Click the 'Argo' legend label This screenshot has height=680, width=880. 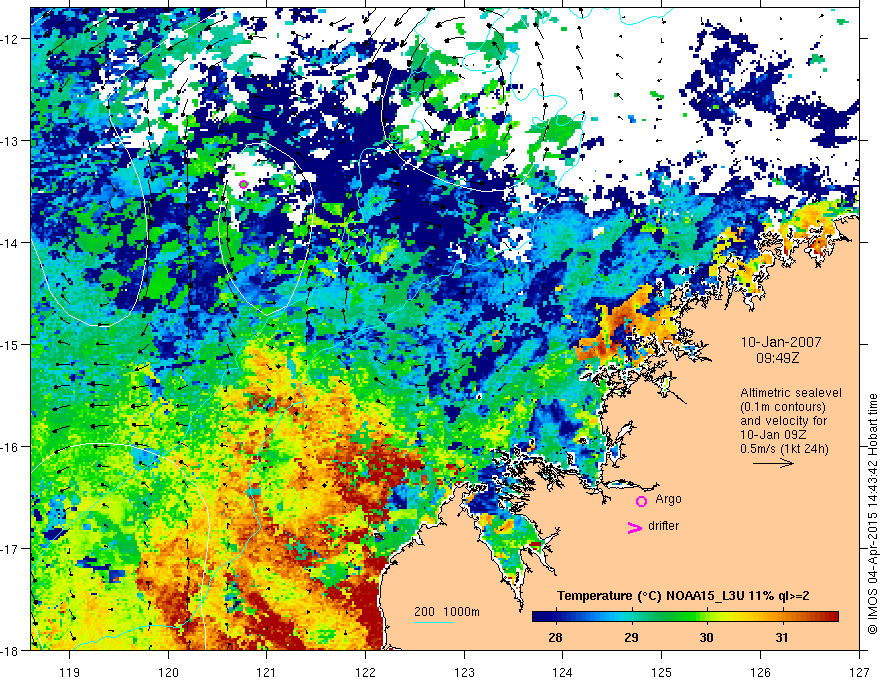click(668, 499)
